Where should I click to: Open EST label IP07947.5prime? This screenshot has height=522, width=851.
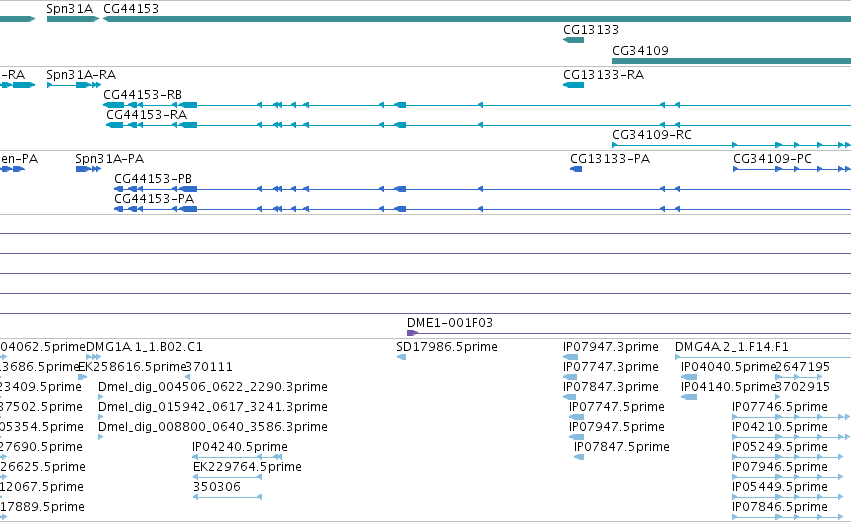pyautogui.click(x=617, y=428)
